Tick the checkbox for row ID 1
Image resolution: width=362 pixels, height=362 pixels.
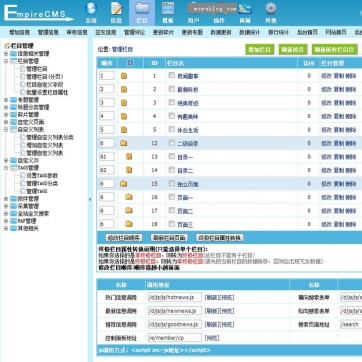tap(171, 75)
